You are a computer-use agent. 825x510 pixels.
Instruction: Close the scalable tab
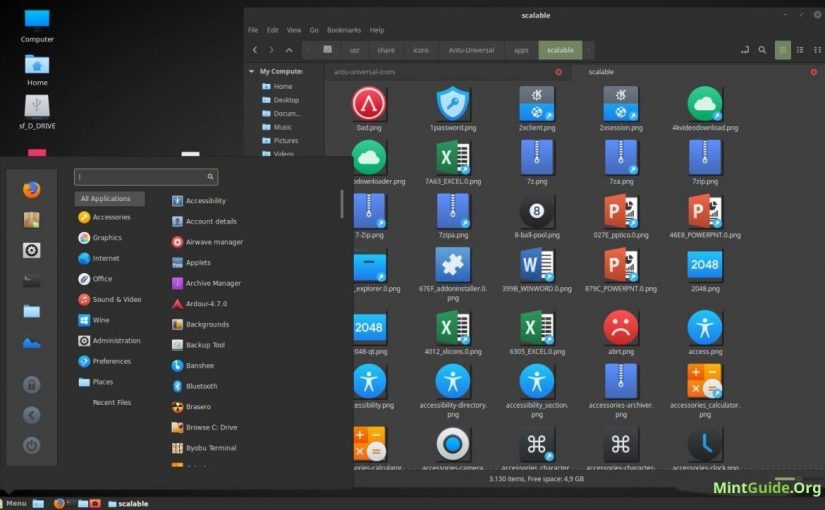point(813,72)
